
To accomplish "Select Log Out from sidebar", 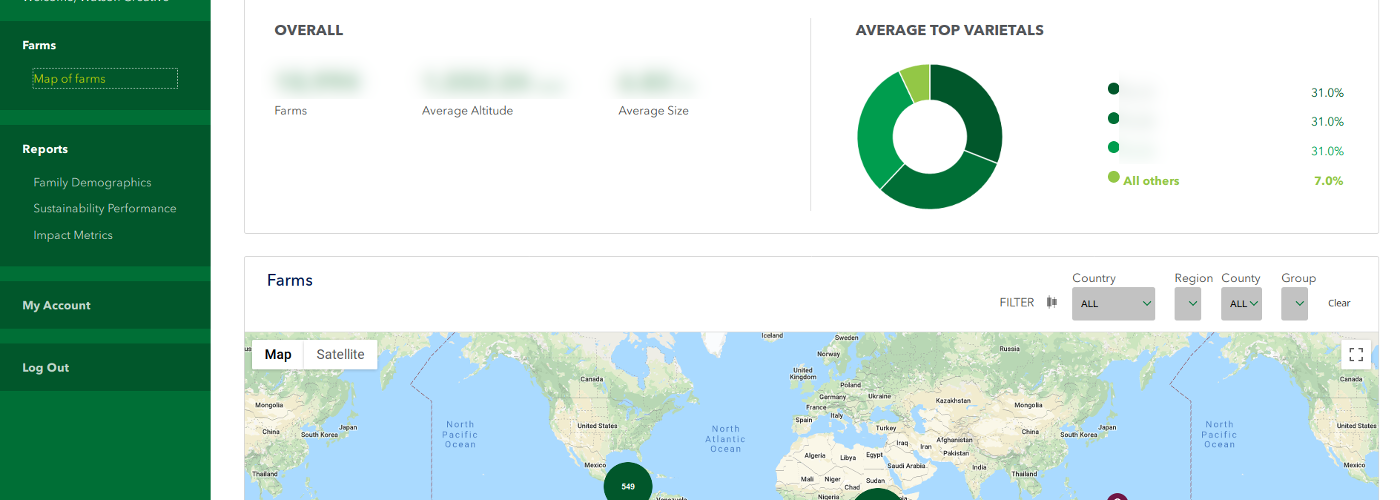I will pos(46,367).
